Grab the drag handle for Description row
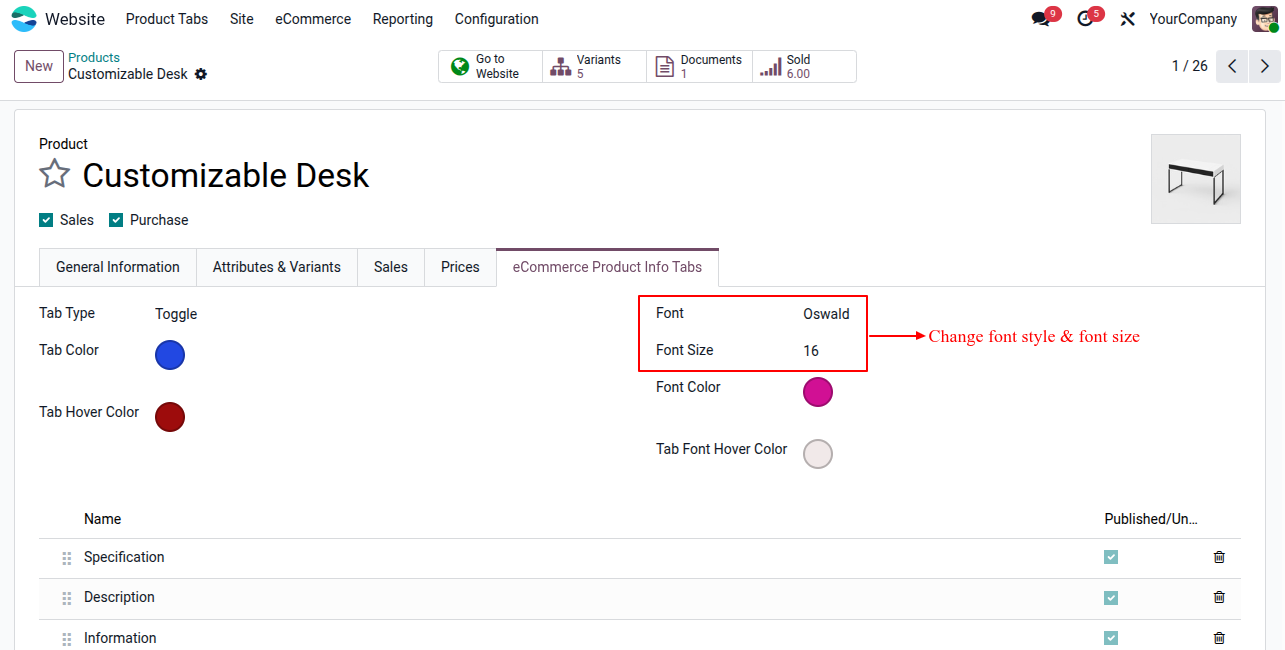 point(67,598)
